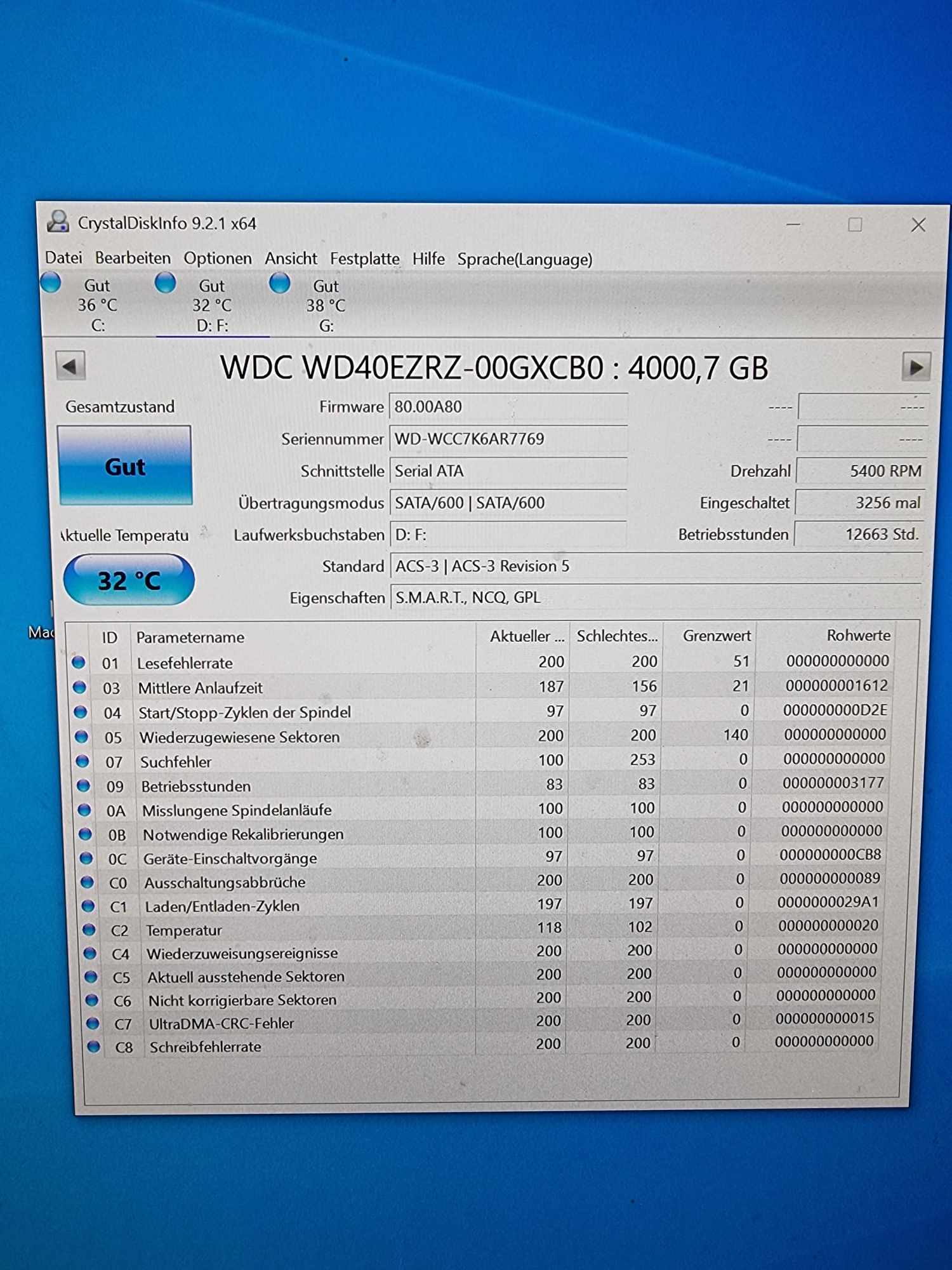Image resolution: width=952 pixels, height=1270 pixels.
Task: Click the status dot of Wiederzuweisungsereignisse row
Action: (x=90, y=953)
